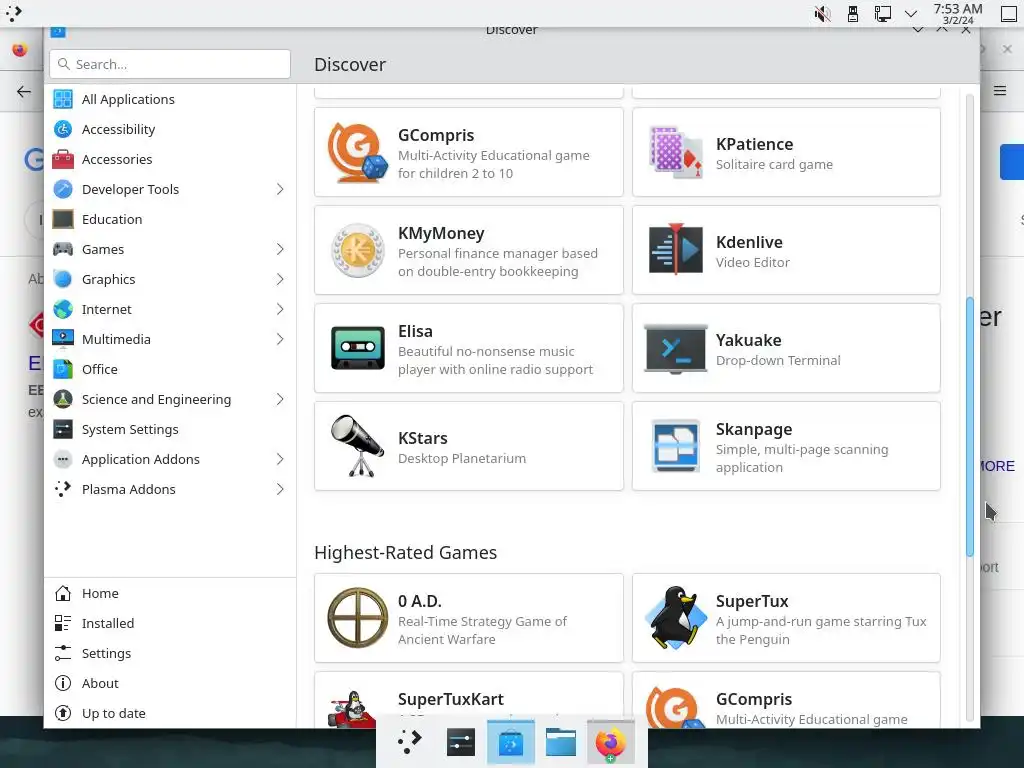This screenshot has height=768, width=1024.
Task: Open the KStars Desktop Planetarium card
Action: tap(469, 446)
